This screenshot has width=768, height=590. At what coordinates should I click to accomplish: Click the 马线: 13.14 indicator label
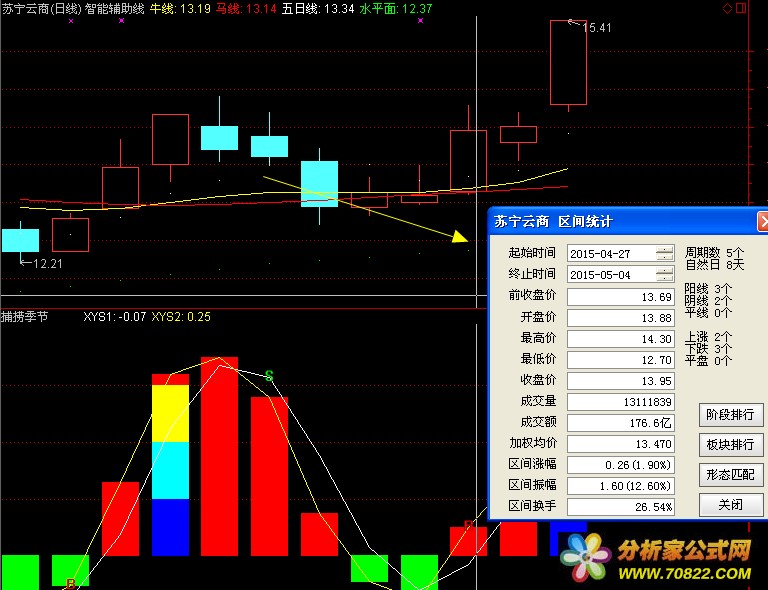click(x=246, y=8)
